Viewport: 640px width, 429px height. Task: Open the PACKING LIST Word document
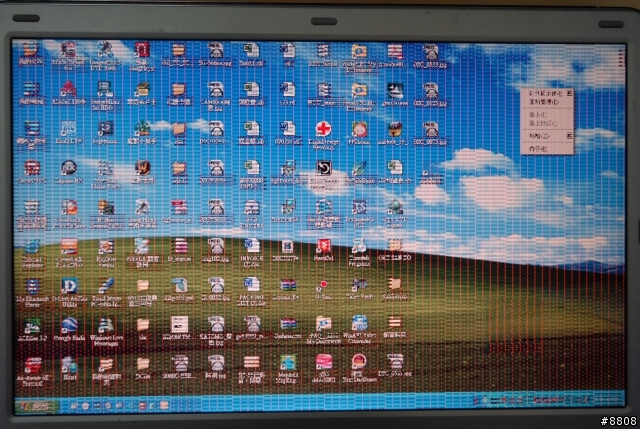[251, 284]
